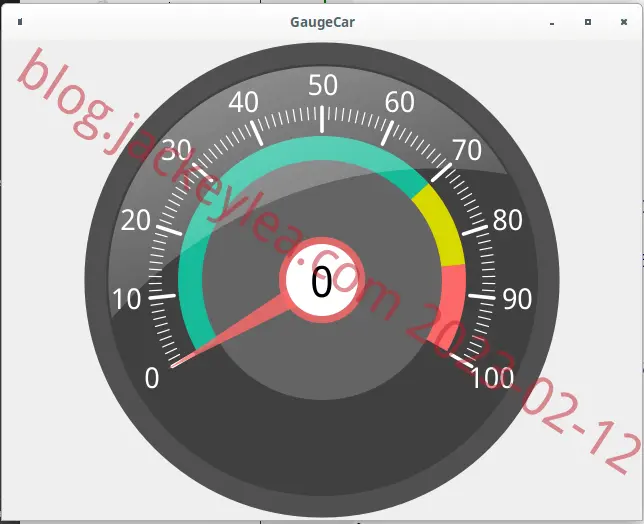
Task: Click the major tick mark at 80
Action: (475, 230)
